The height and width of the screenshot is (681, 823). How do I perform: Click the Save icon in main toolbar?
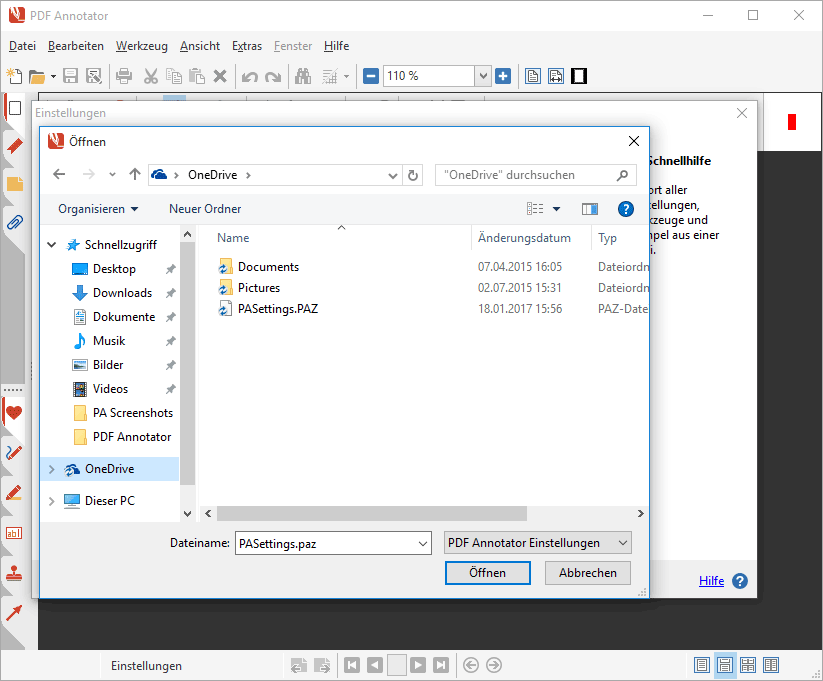(x=71, y=76)
